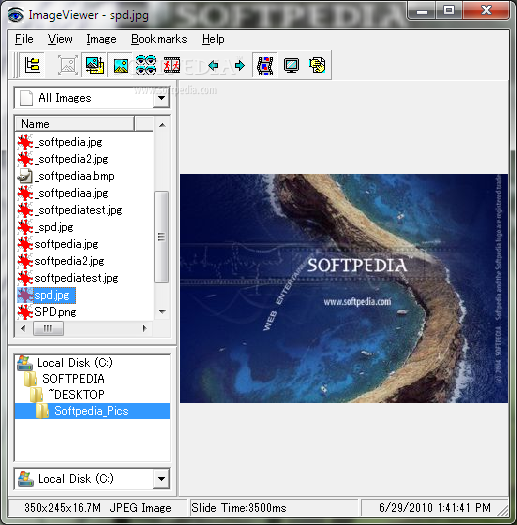Select _softpedia2.jpg in file list
This screenshot has height=525, width=517.
click(x=72, y=159)
